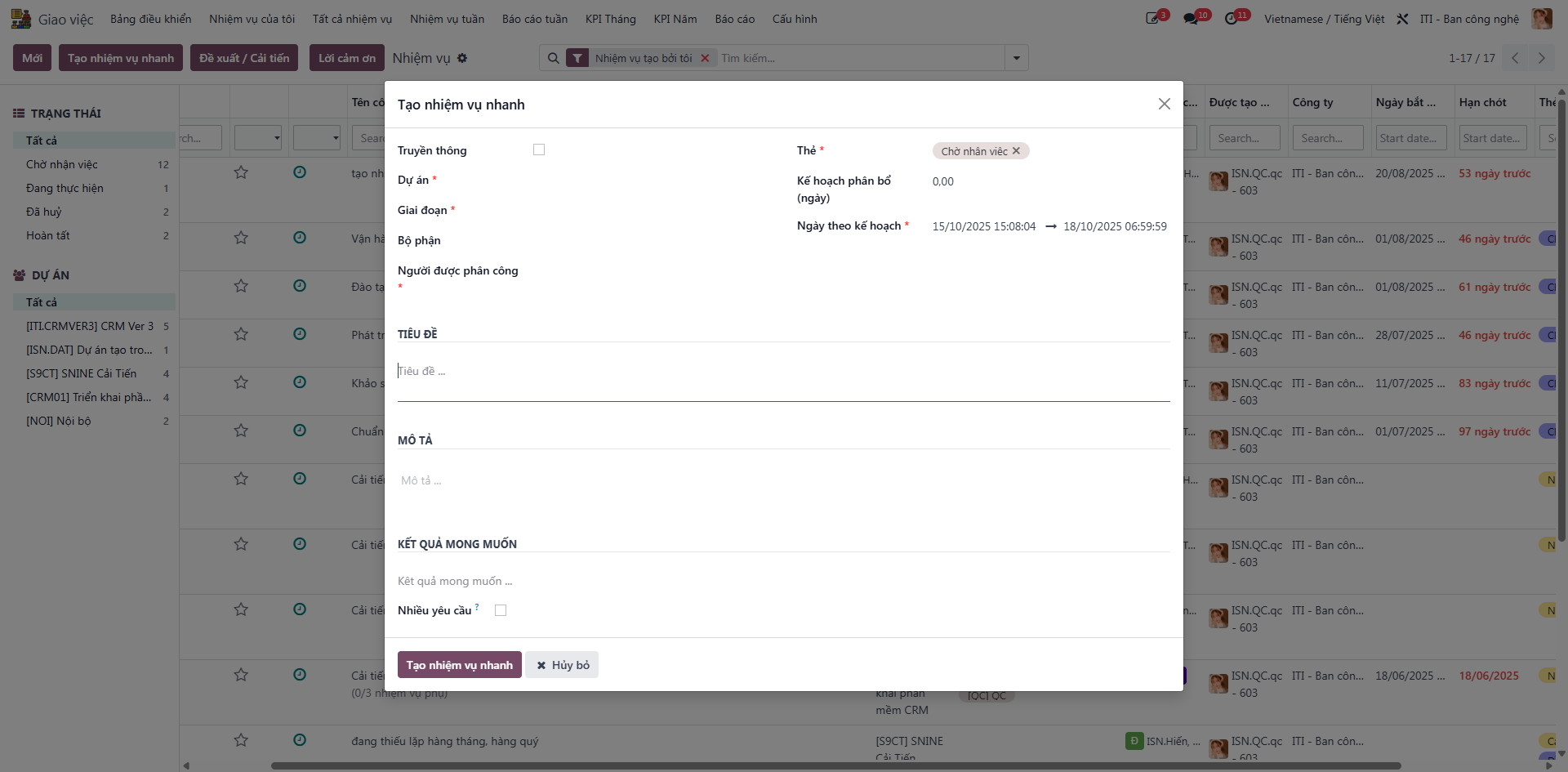This screenshot has height=772, width=1568.
Task: Remove the 'Chờ nhận việc' tag
Action: pyautogui.click(x=1016, y=151)
